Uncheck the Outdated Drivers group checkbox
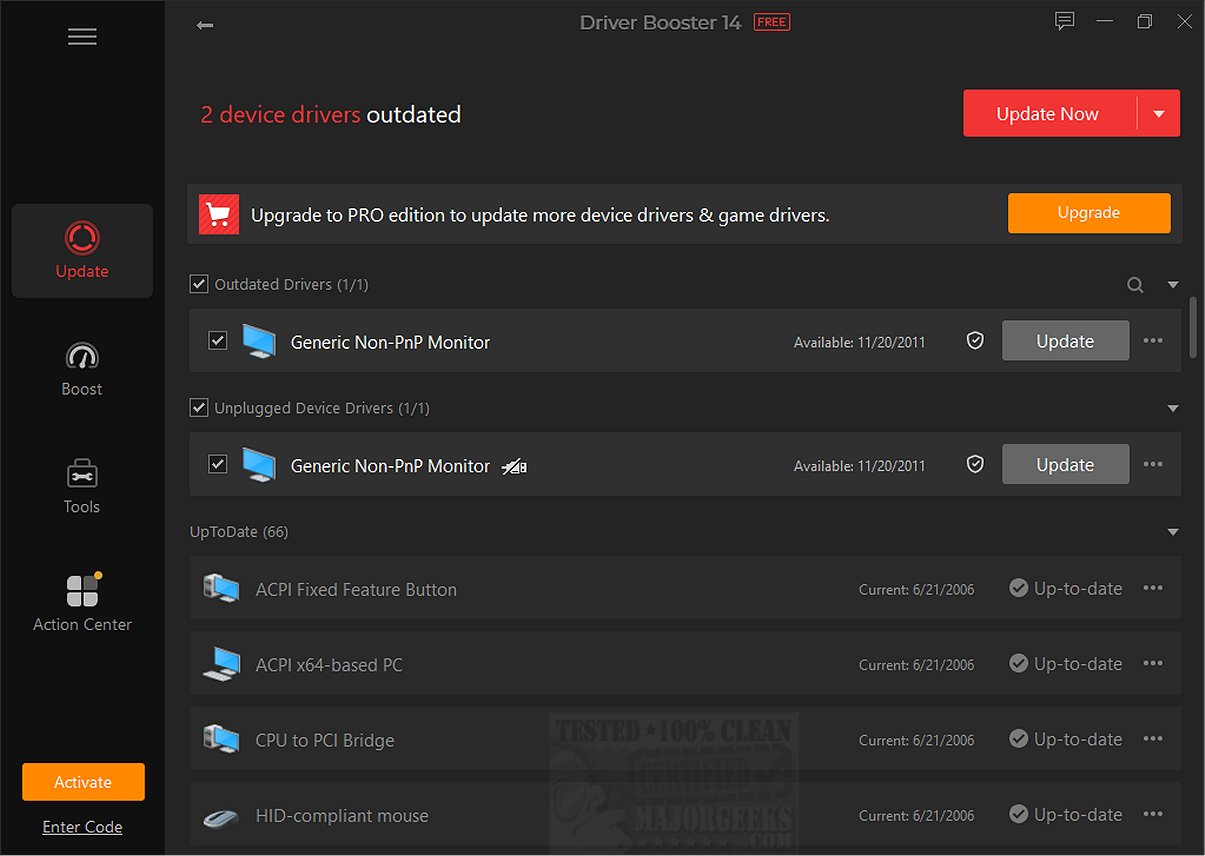Viewport: 1205px width, 856px height. click(199, 285)
